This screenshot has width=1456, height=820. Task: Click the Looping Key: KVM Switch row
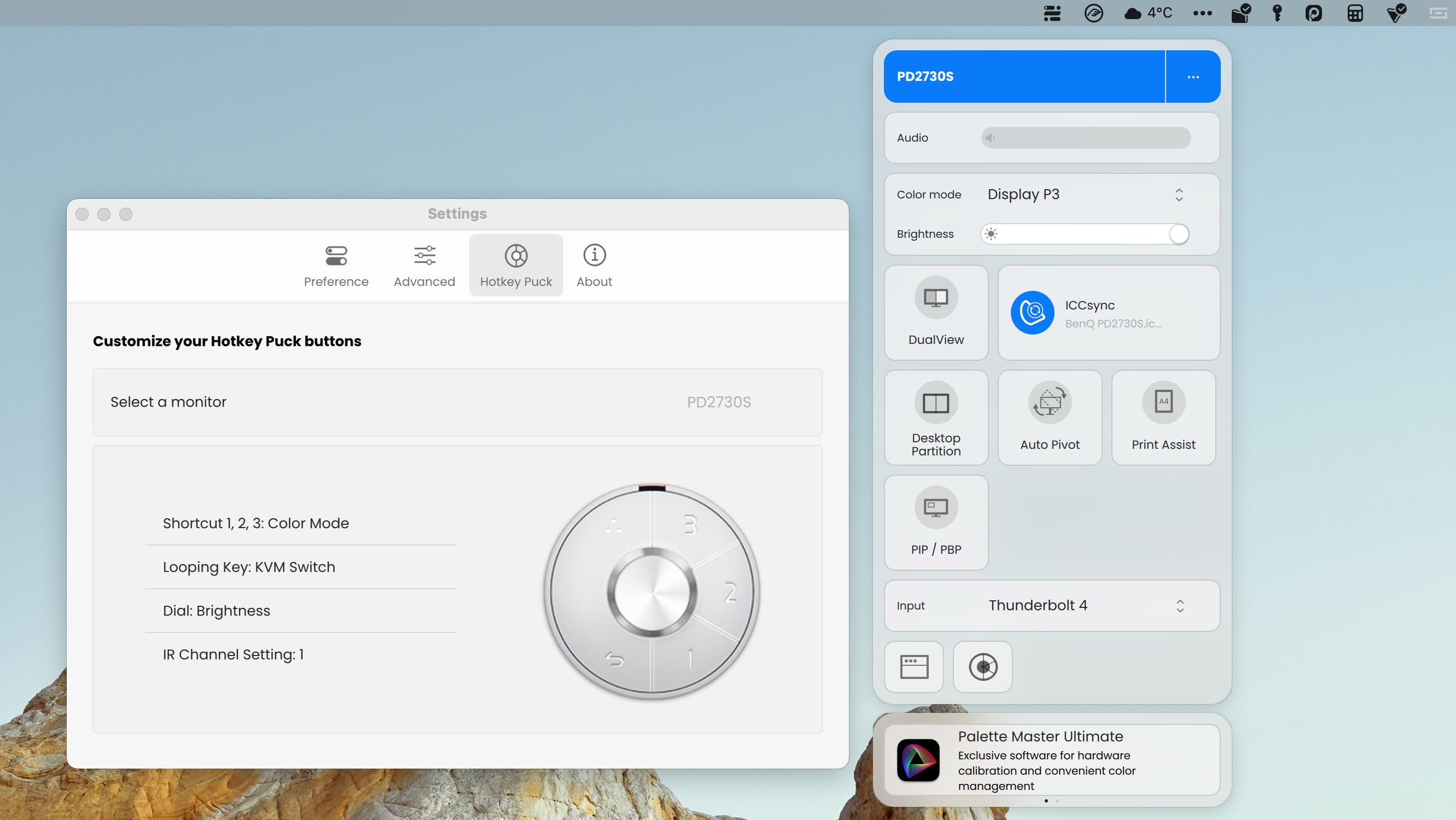click(301, 567)
